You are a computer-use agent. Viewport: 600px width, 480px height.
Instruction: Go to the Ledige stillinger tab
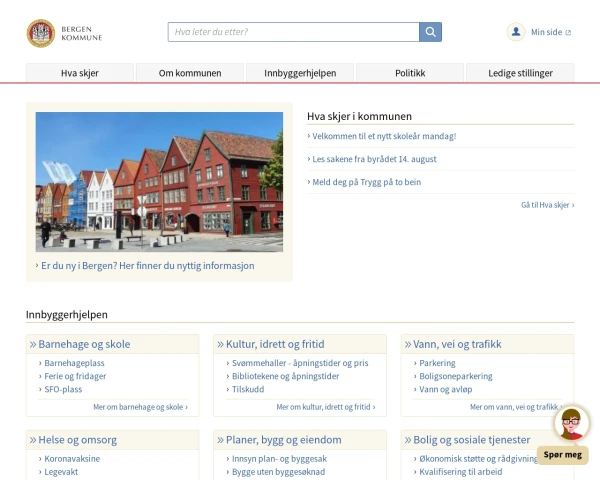[x=520, y=73]
